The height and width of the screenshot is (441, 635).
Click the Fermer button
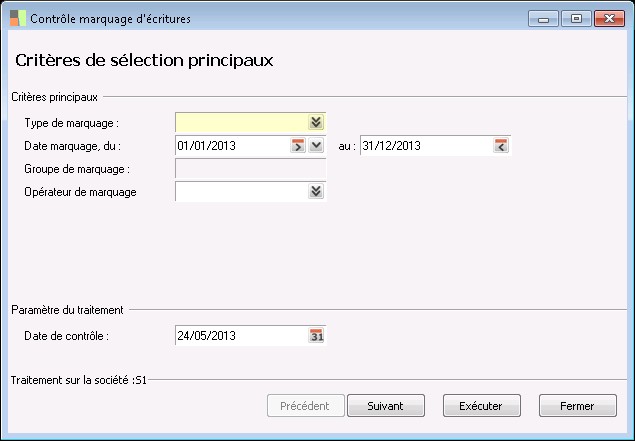(577, 406)
